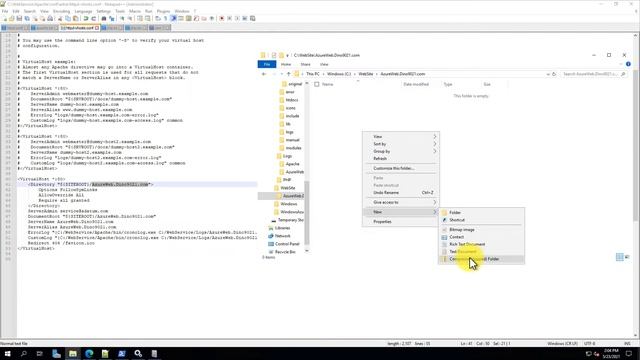
Task: Open Properties from the context menu
Action: coord(401,222)
